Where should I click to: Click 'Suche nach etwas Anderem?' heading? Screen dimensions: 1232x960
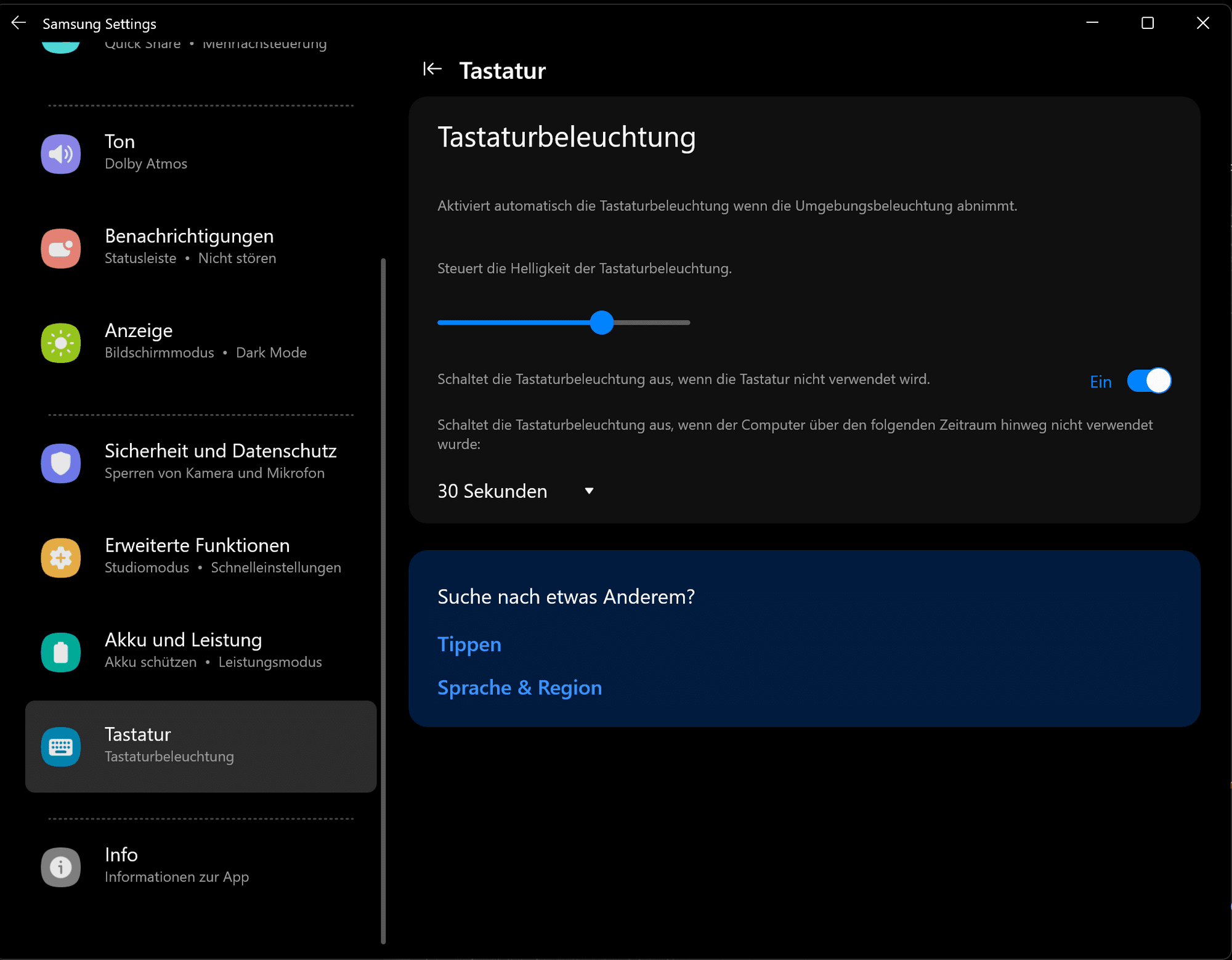pyautogui.click(x=566, y=596)
